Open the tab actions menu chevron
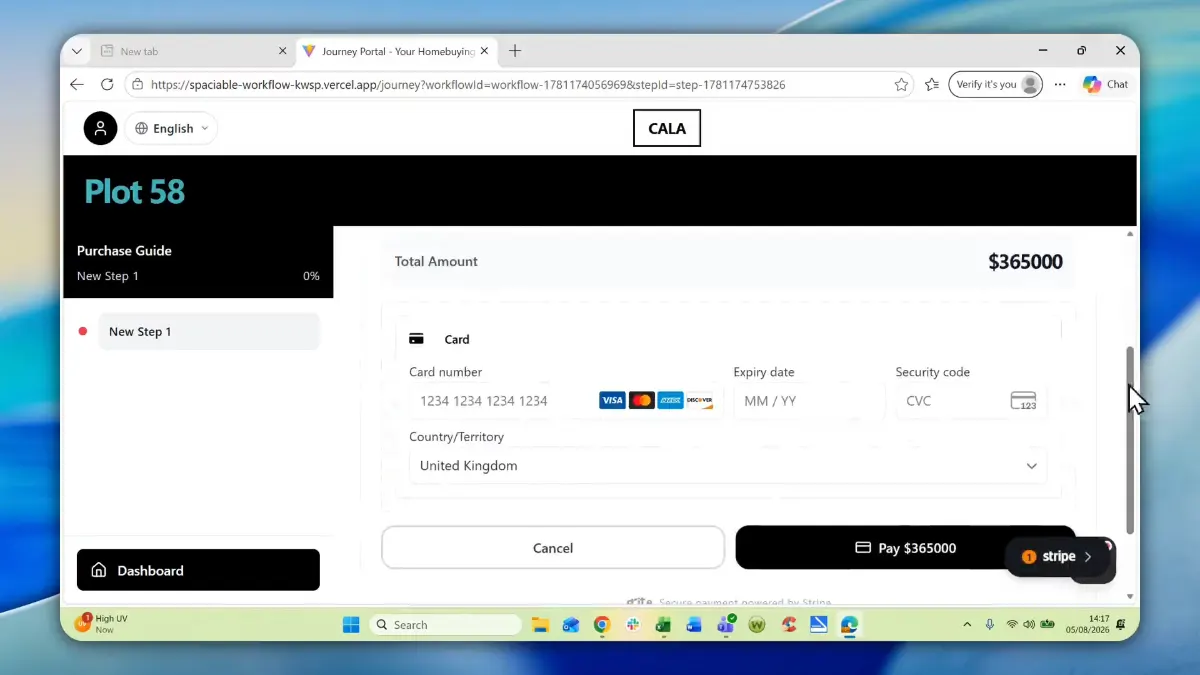Screen dimensions: 1200x675 tap(77, 51)
